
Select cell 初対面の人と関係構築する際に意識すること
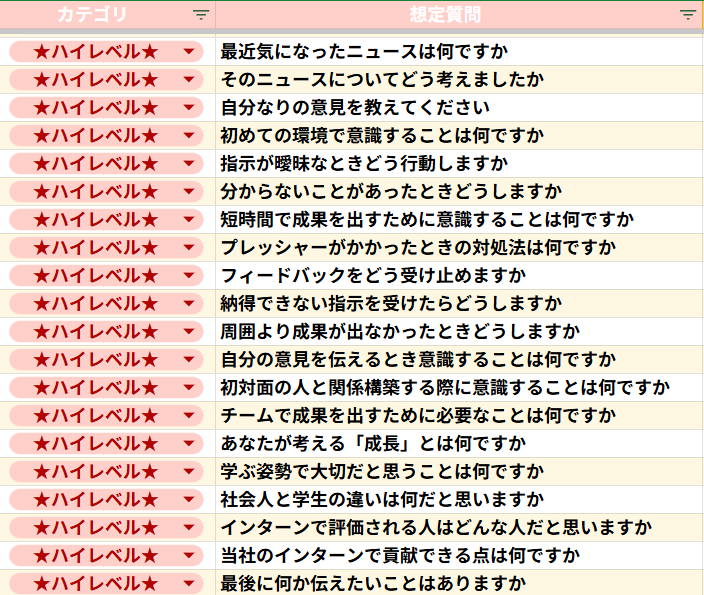[459, 388]
